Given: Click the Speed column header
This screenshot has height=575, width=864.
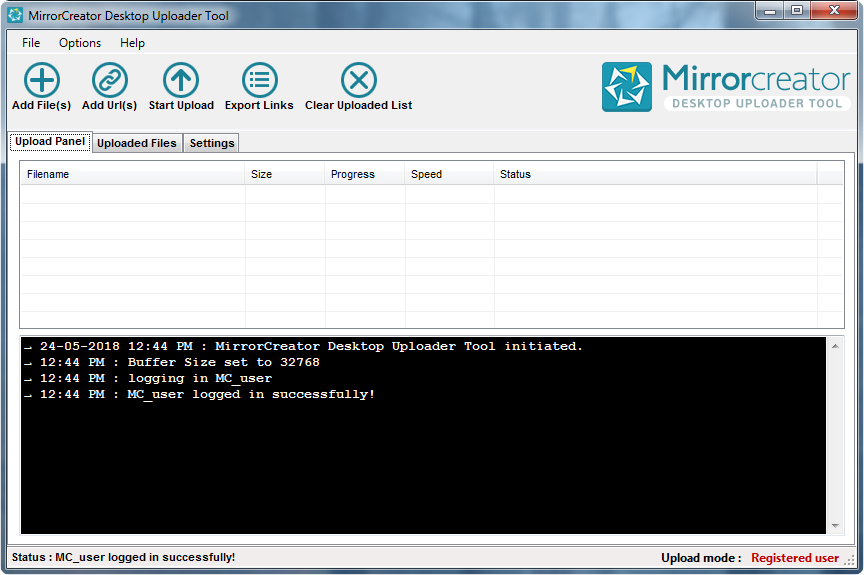Looking at the screenshot, I should (x=449, y=174).
